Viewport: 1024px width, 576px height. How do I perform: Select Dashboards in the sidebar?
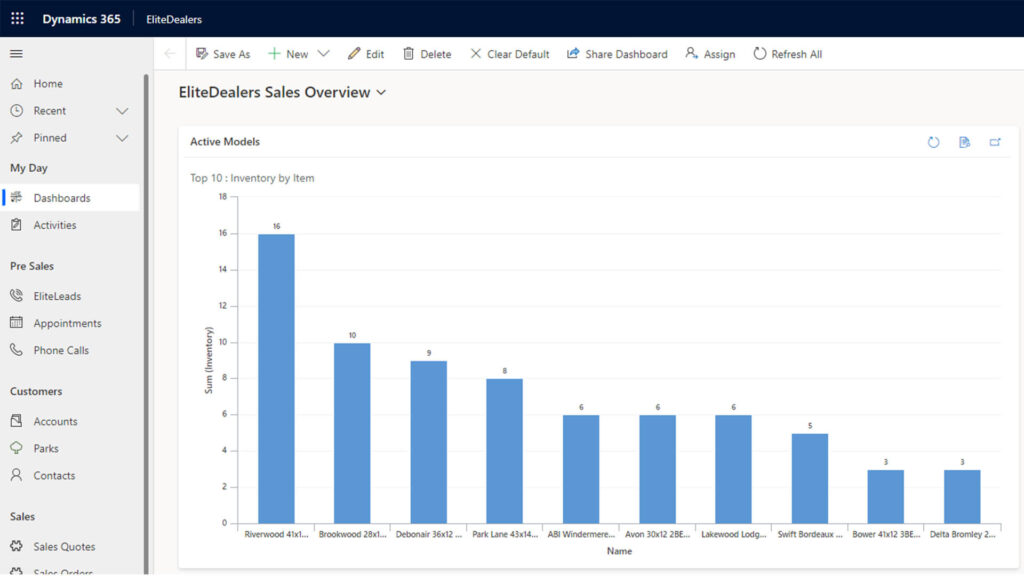pos(71,197)
